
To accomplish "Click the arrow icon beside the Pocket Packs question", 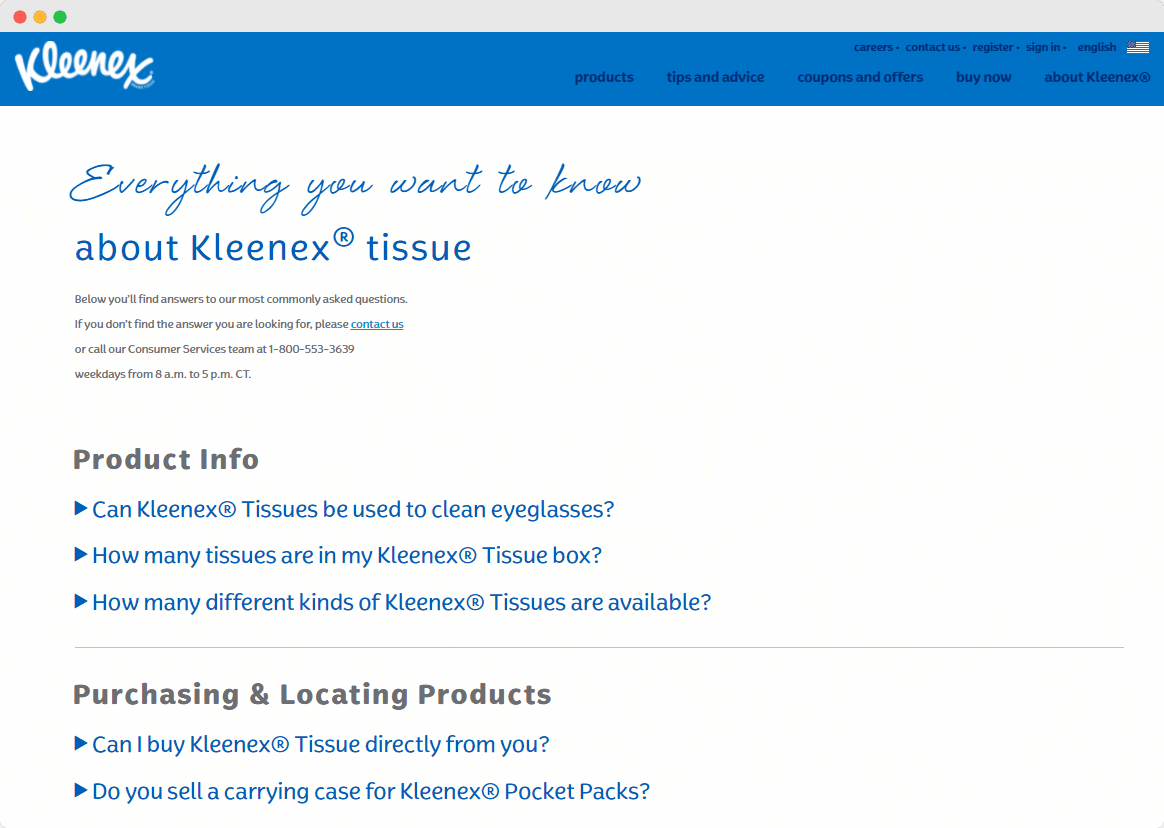I will tap(80, 790).
